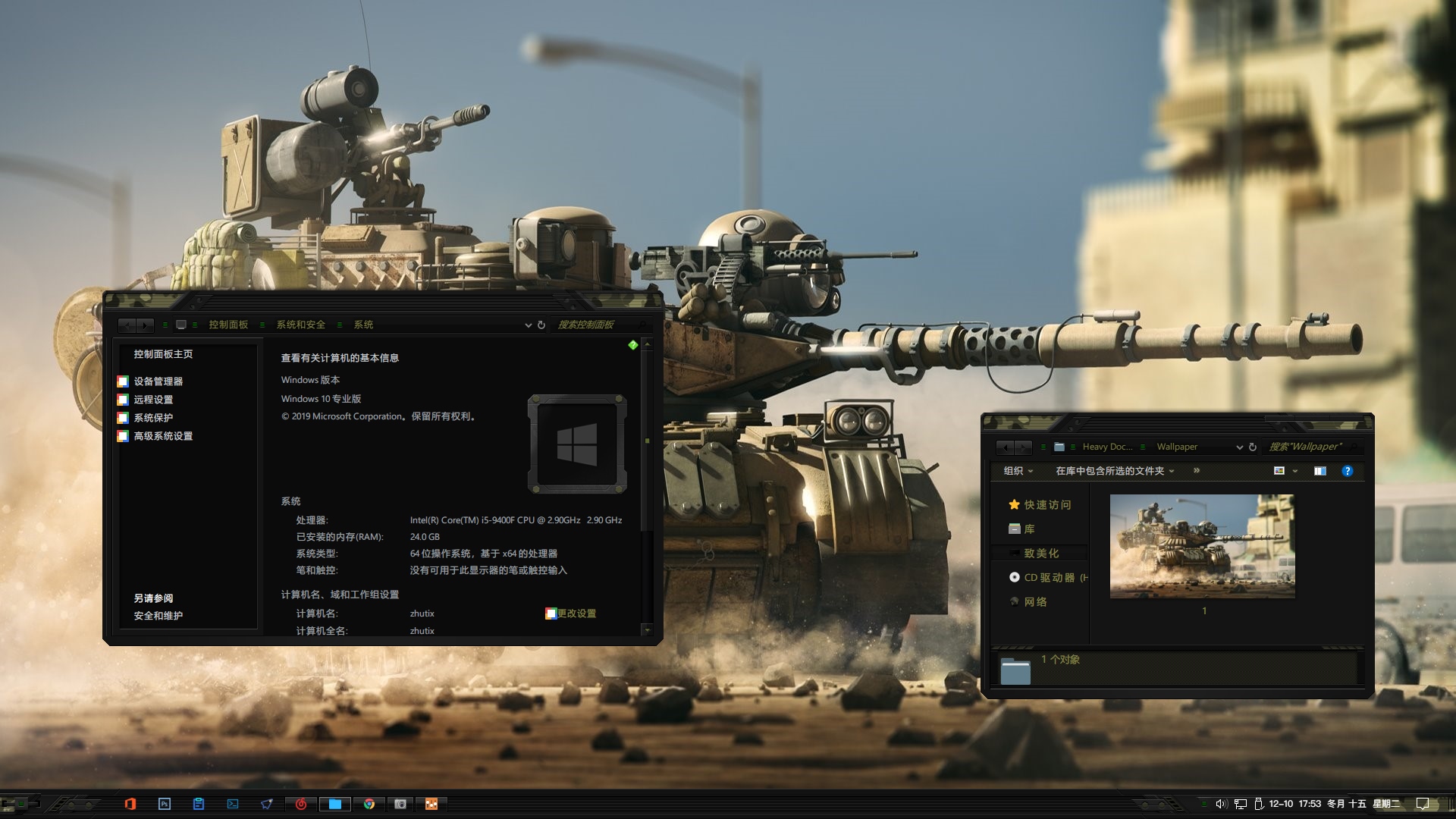1456x819 pixels.
Task: Switch to File Explorer on the taskbar
Action: click(x=334, y=804)
